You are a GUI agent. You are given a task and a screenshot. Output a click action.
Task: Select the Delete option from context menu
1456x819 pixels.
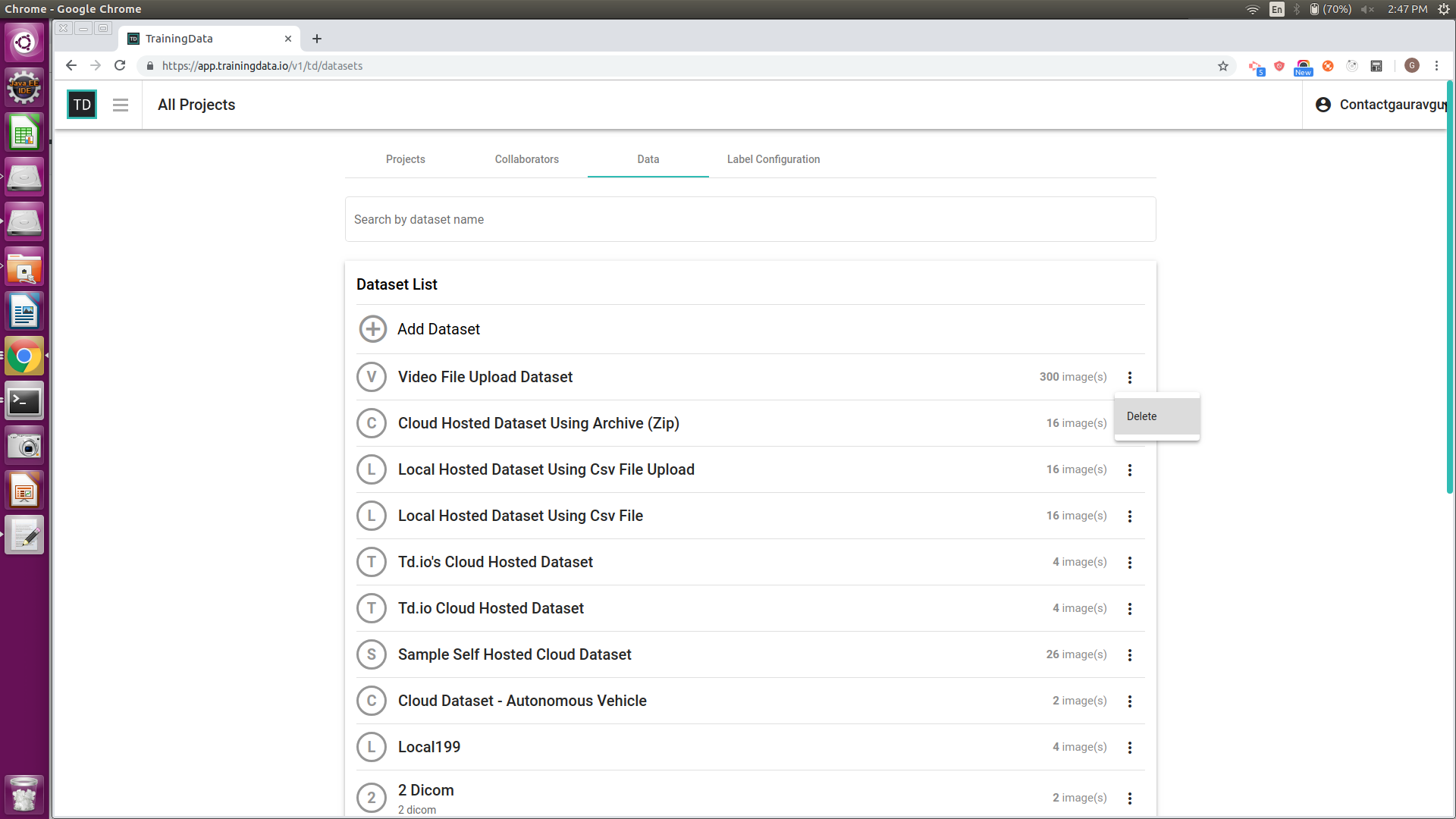[1155, 415]
